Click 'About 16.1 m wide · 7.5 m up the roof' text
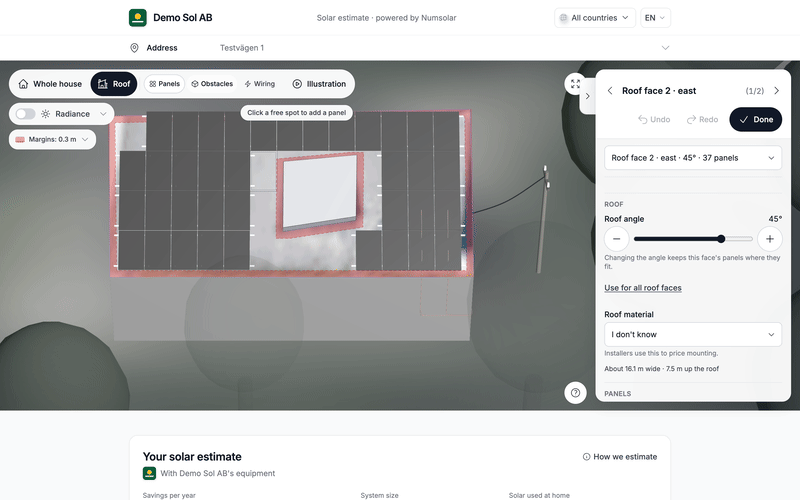The height and width of the screenshot is (500, 800). click(662, 369)
